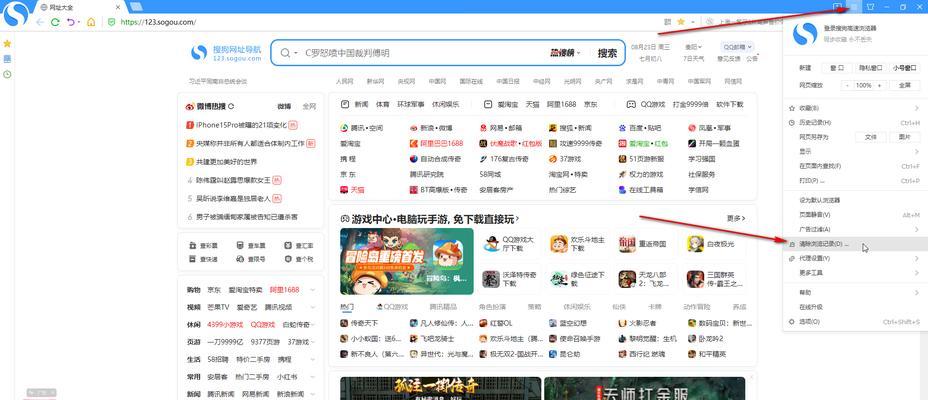Expand the 代理设置 submenu
Image resolution: width=928 pixels, height=400 pixels.
[x=917, y=259]
